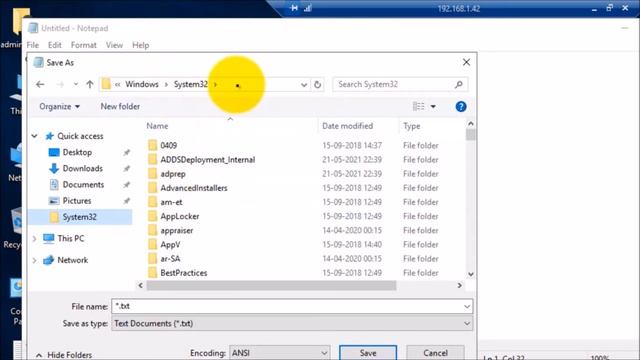
Task: Click the Save button
Action: 368,353
